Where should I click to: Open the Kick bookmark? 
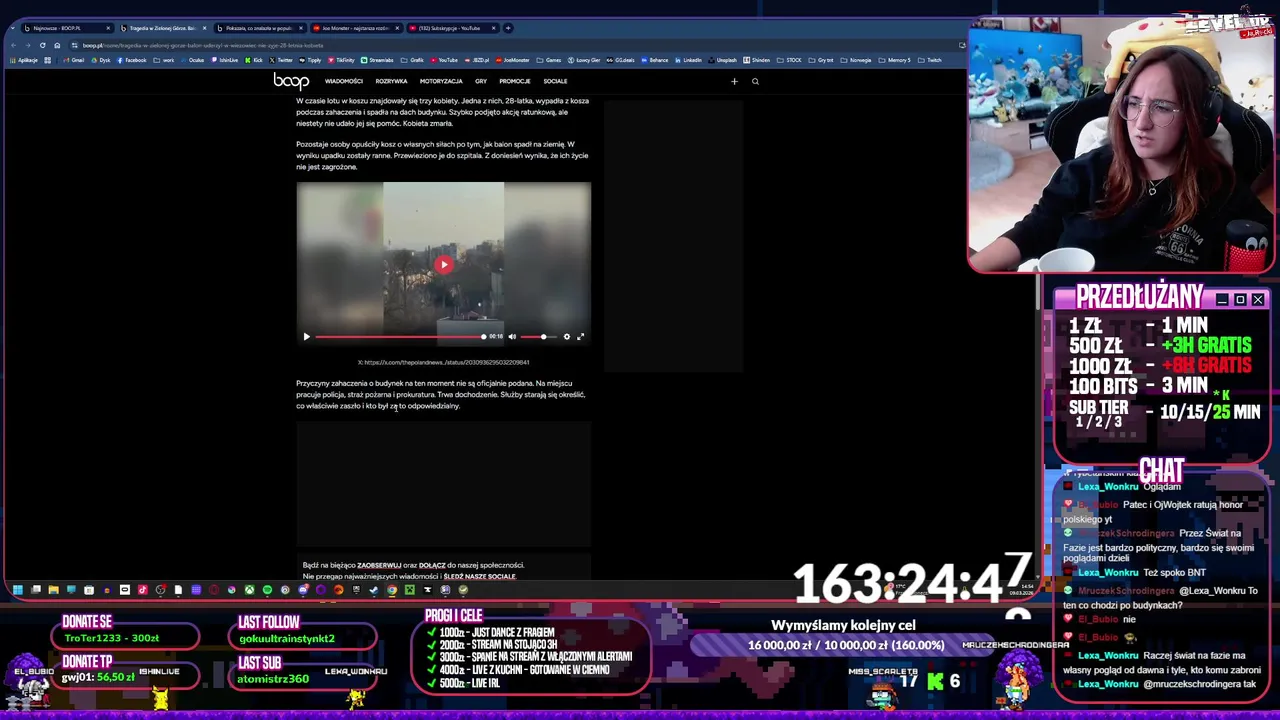point(254,60)
